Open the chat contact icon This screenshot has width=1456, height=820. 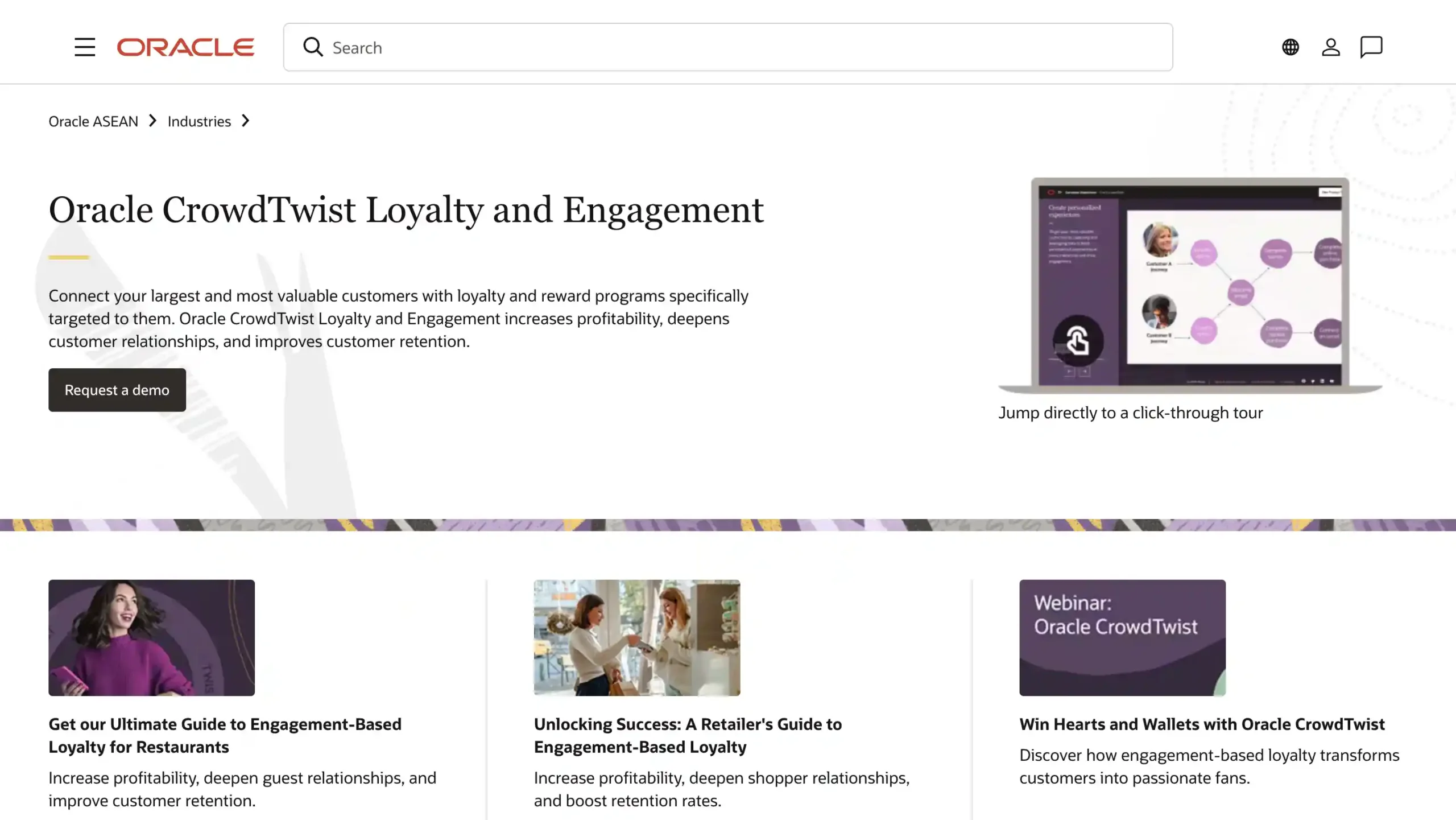pos(1371,47)
